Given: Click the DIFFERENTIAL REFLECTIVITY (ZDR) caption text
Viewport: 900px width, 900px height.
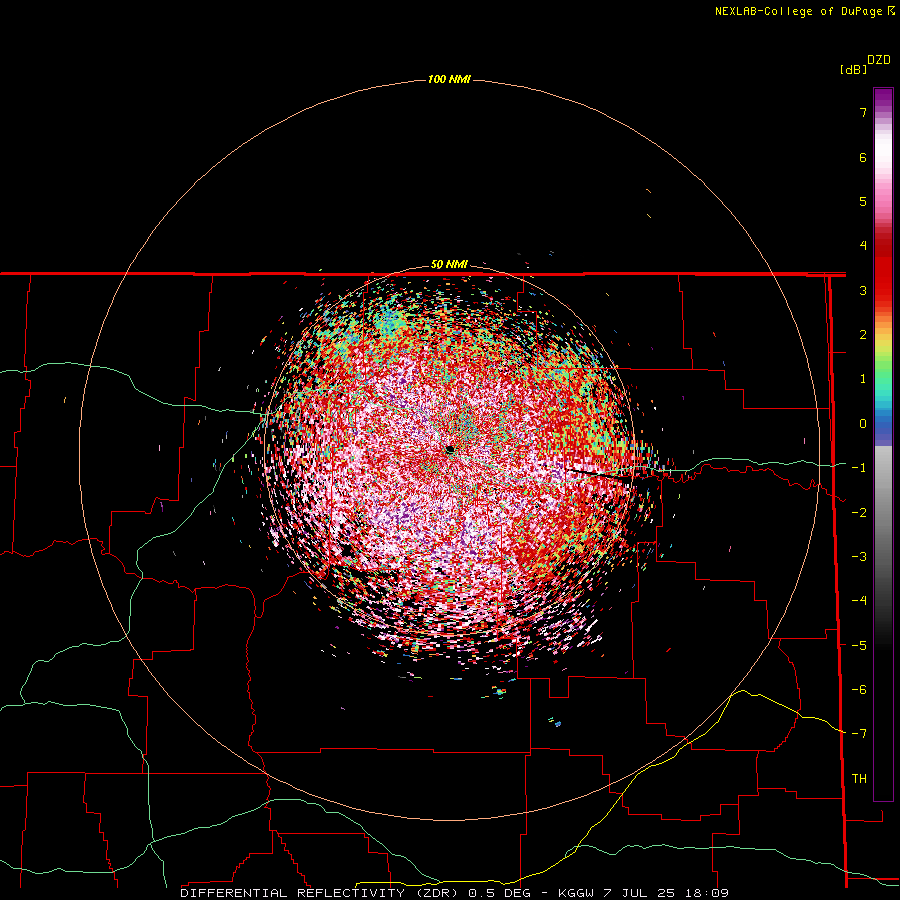Looking at the screenshot, I should tap(321, 893).
